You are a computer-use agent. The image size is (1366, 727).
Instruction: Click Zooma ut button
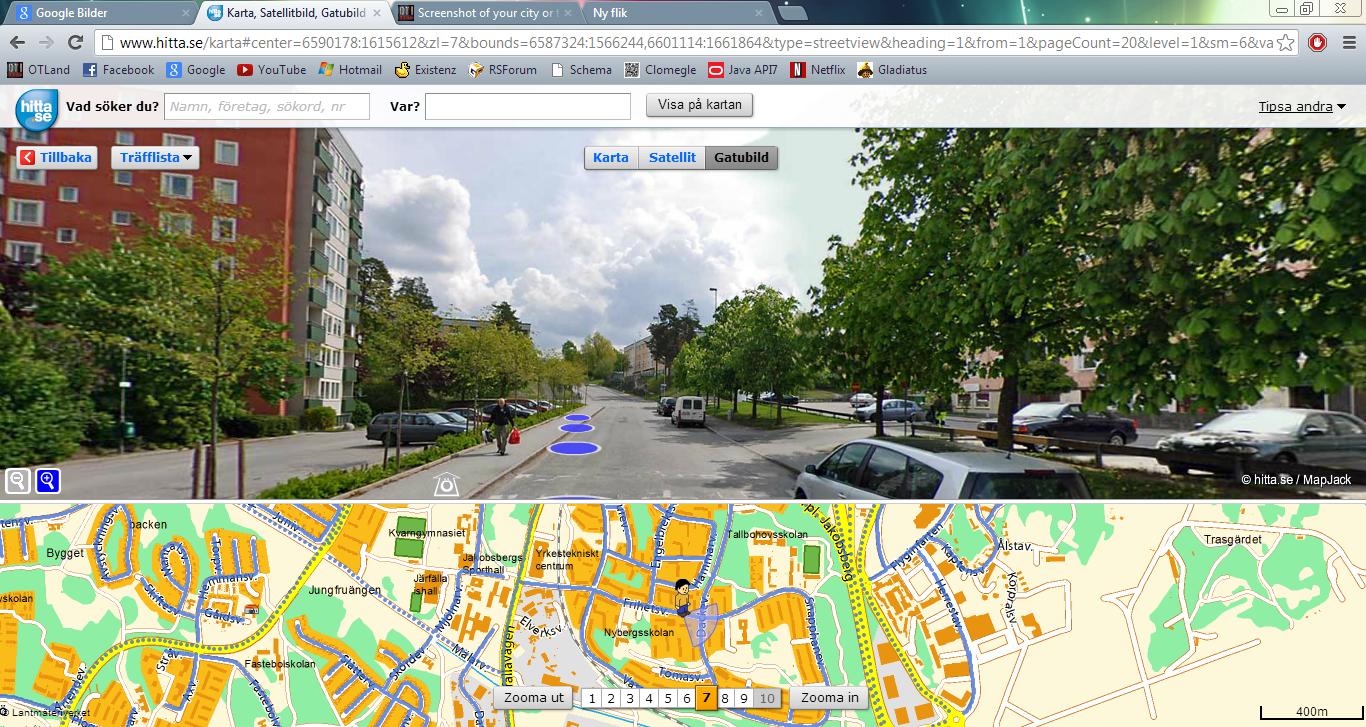point(534,698)
